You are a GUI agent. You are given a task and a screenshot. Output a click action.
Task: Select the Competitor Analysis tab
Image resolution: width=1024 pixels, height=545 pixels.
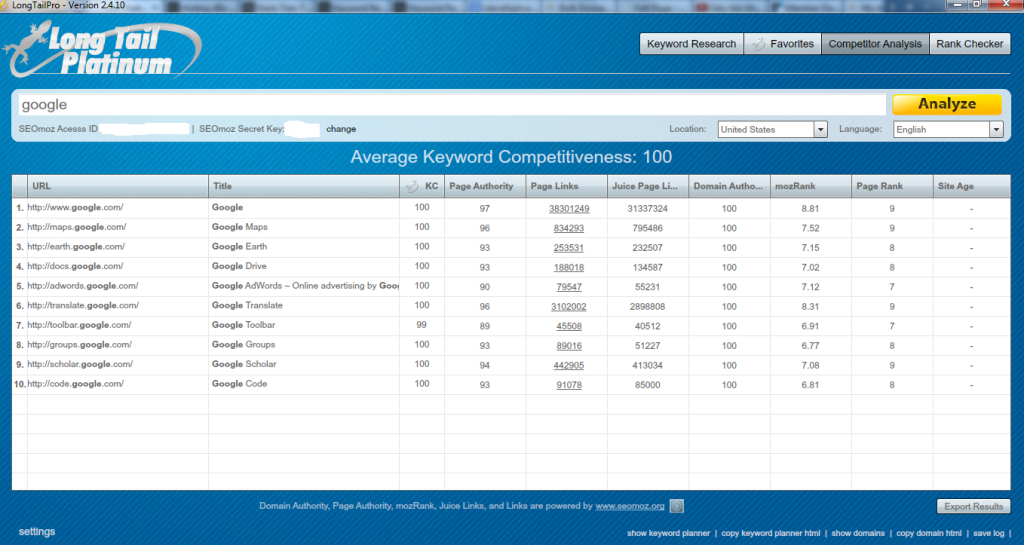pos(875,44)
